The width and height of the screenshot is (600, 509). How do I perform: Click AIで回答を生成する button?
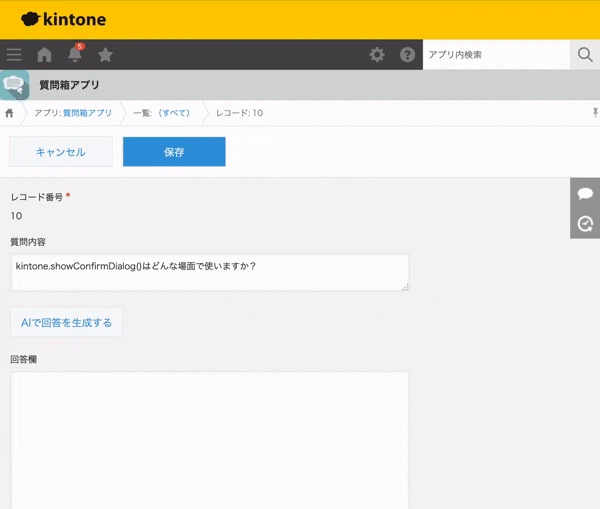(x=67, y=322)
